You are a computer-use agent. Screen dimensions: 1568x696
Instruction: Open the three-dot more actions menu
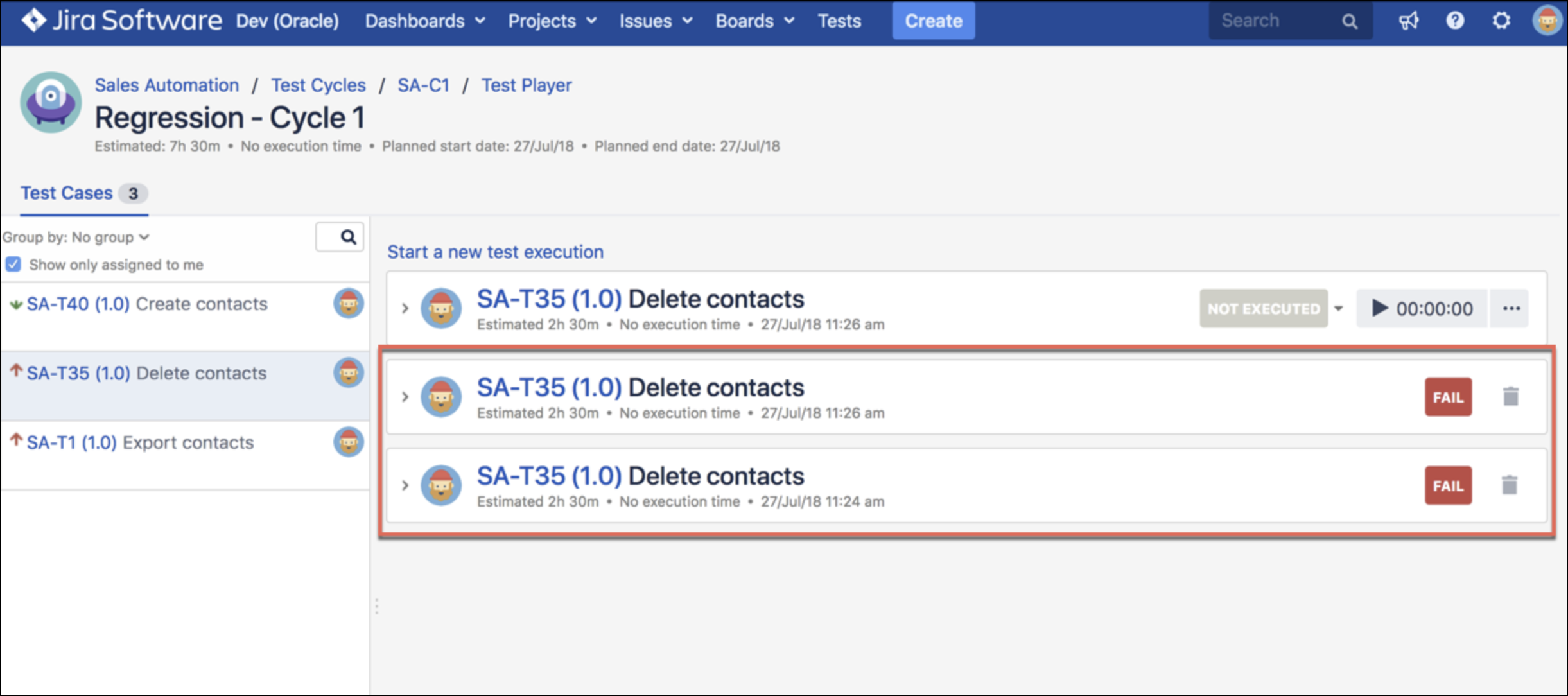(x=1511, y=309)
